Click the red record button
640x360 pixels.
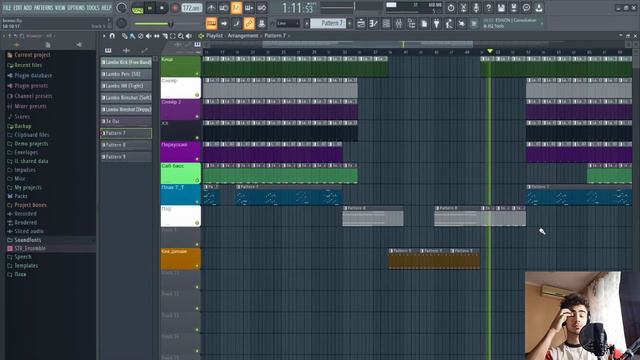[175, 8]
